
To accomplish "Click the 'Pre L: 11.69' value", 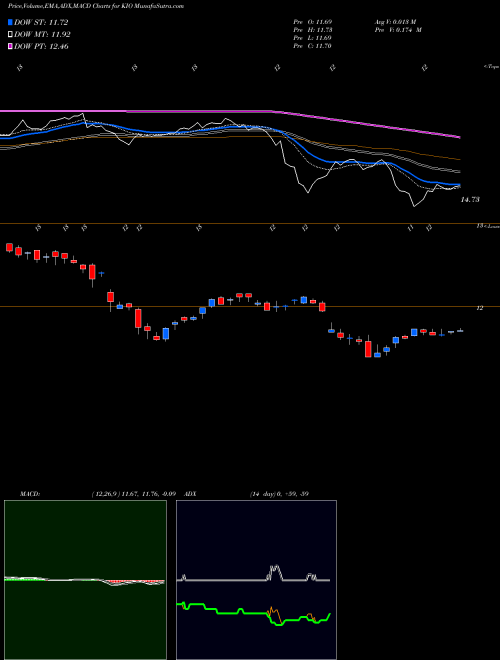I will point(313,38).
